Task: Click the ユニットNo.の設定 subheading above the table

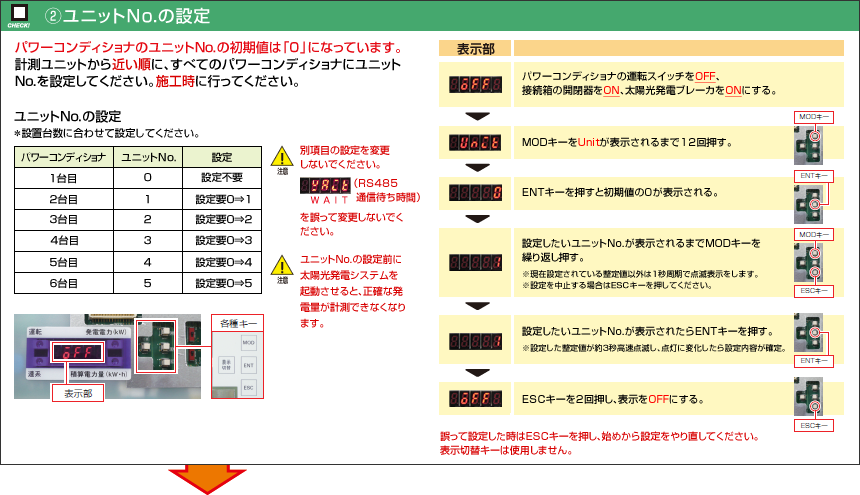Action: coord(67,116)
